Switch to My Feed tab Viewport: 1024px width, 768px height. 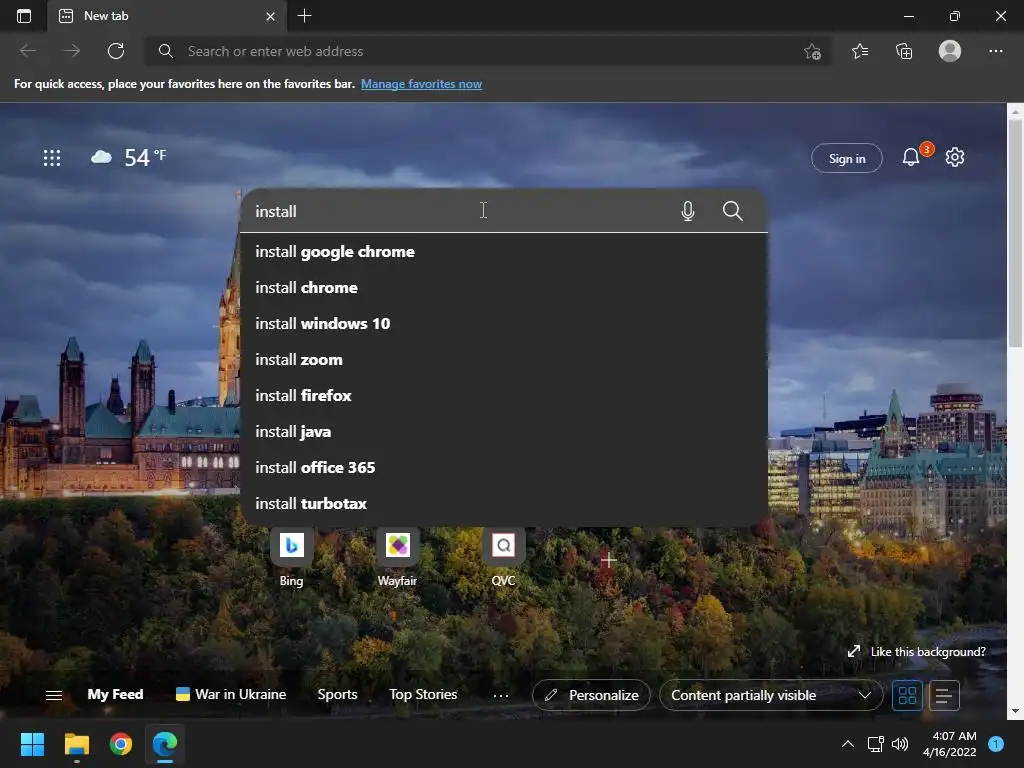tap(116, 695)
